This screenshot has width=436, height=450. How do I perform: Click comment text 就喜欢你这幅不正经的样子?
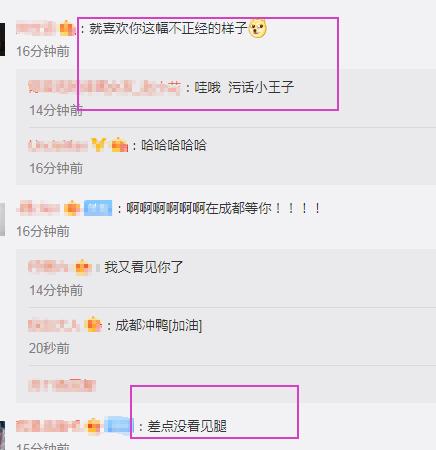(168, 29)
